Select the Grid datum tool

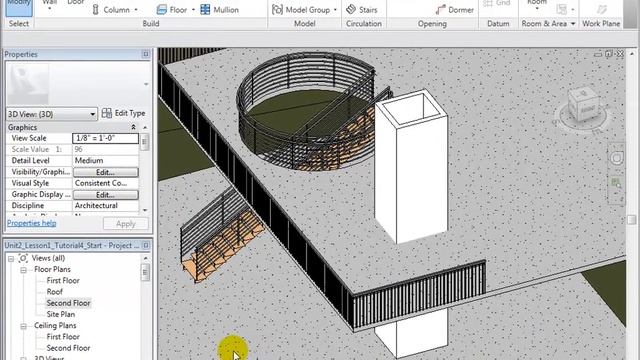(x=497, y=3)
